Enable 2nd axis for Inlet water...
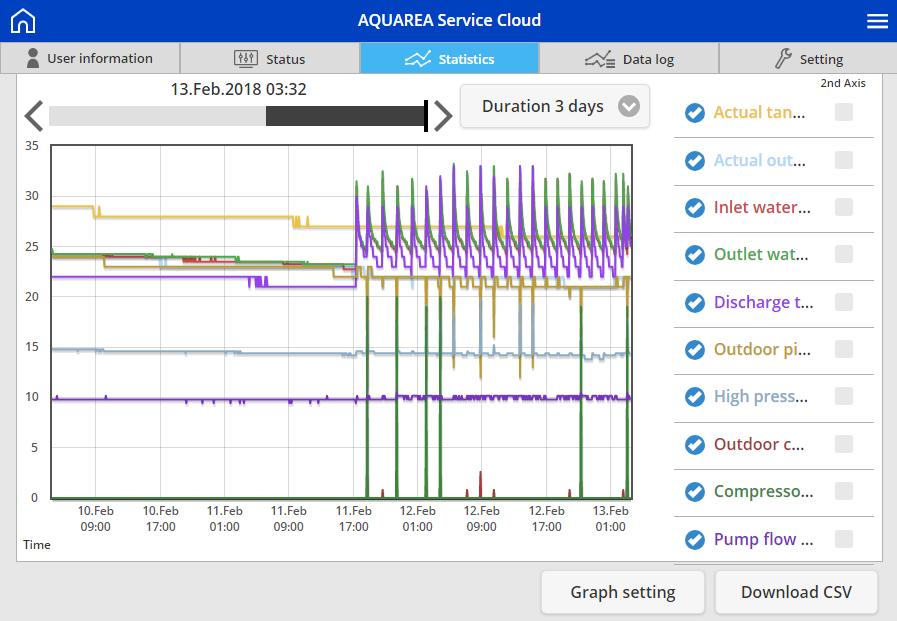Viewport: 897px width, 621px height. tap(844, 207)
